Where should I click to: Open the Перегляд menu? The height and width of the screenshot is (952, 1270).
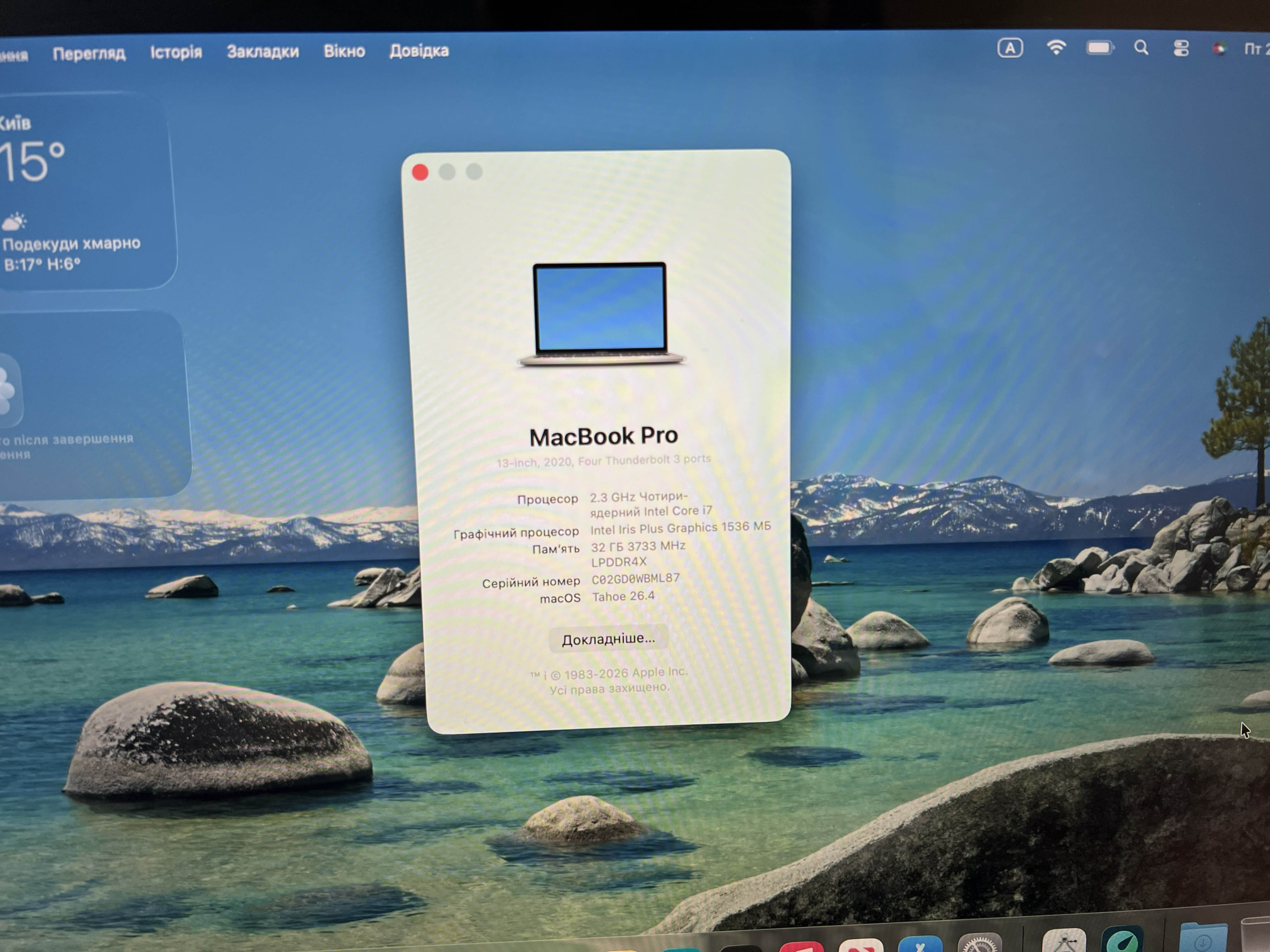tap(89, 53)
